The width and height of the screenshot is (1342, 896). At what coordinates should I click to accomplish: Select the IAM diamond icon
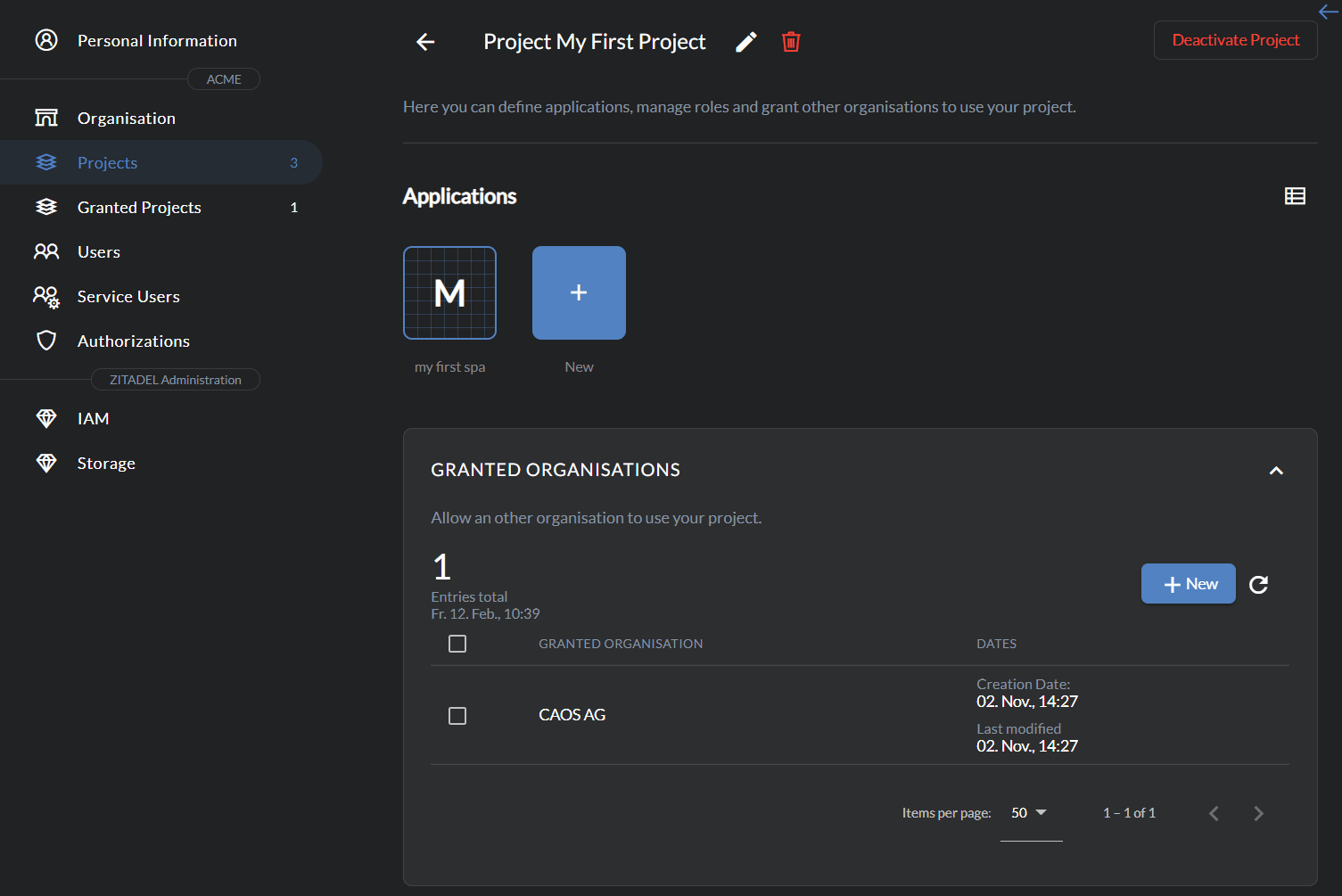(46, 418)
